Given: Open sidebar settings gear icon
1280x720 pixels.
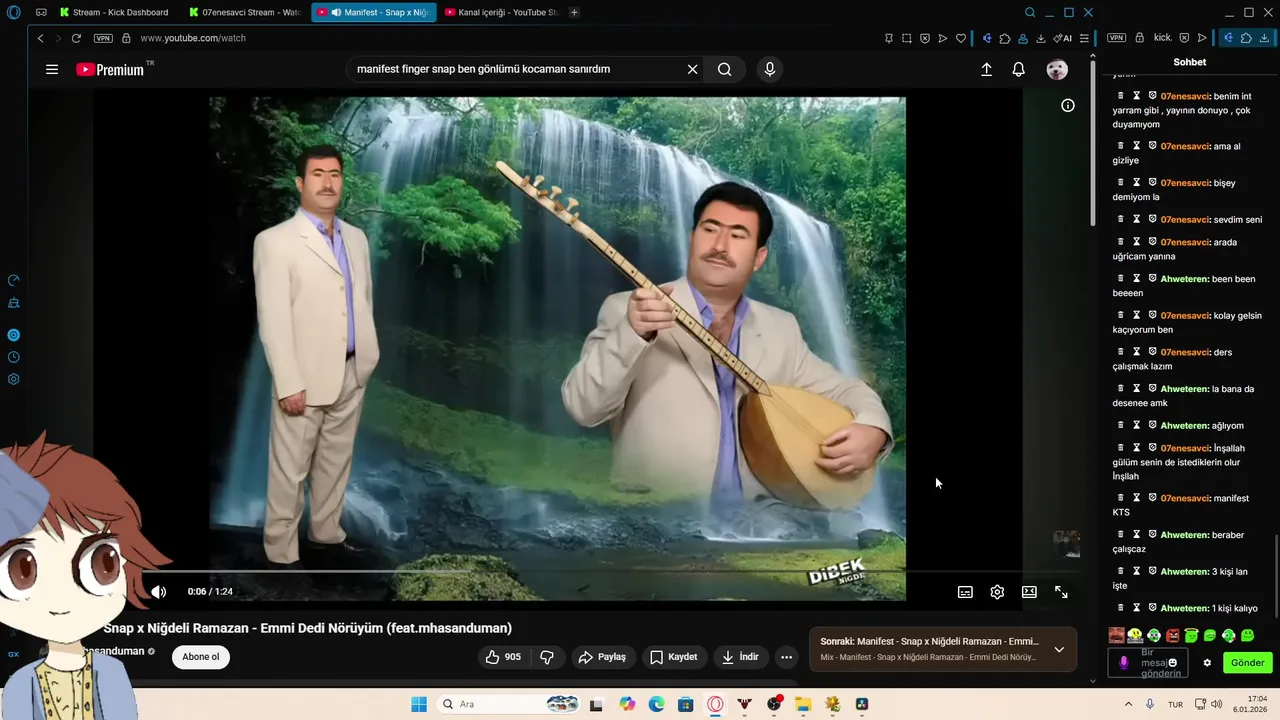Looking at the screenshot, I should point(14,379).
